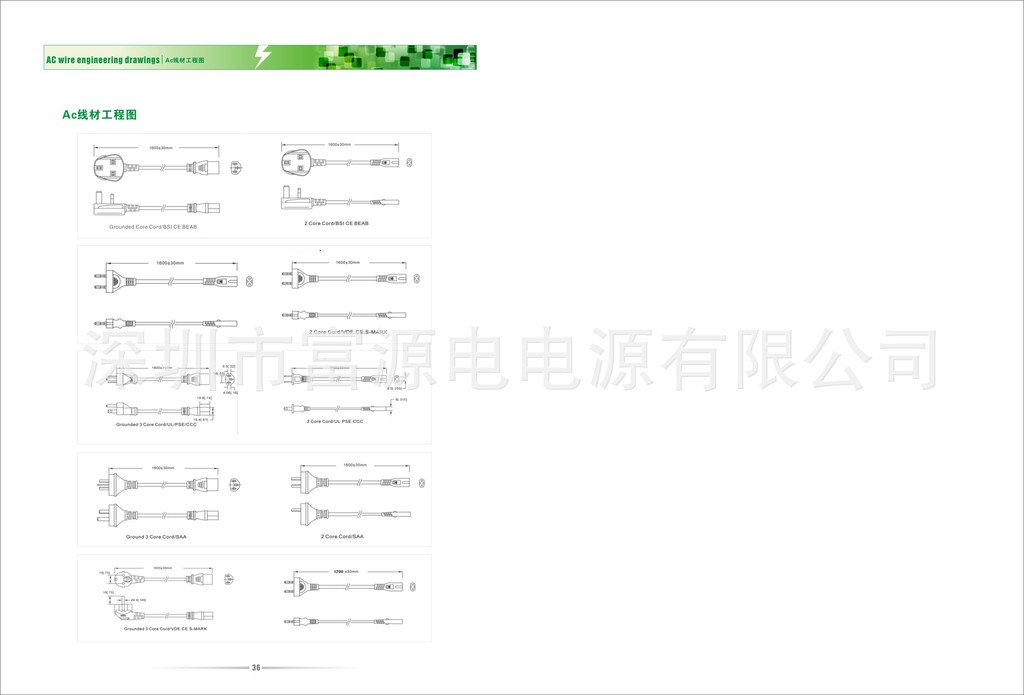Click the page number 36 at bottom
Screen dimensions: 1024x695
(256, 668)
